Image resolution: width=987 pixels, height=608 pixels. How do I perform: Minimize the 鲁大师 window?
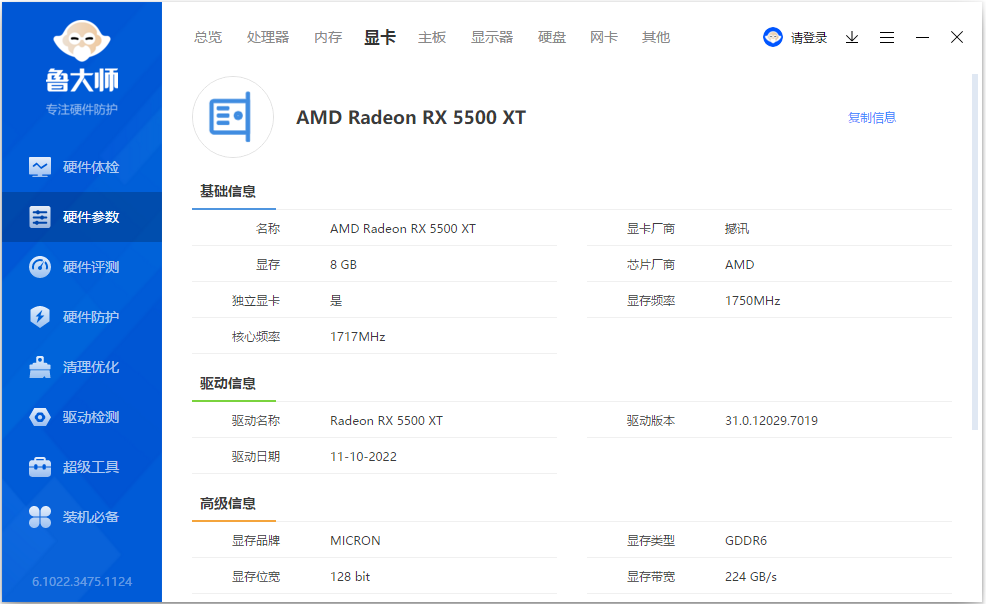tap(922, 38)
